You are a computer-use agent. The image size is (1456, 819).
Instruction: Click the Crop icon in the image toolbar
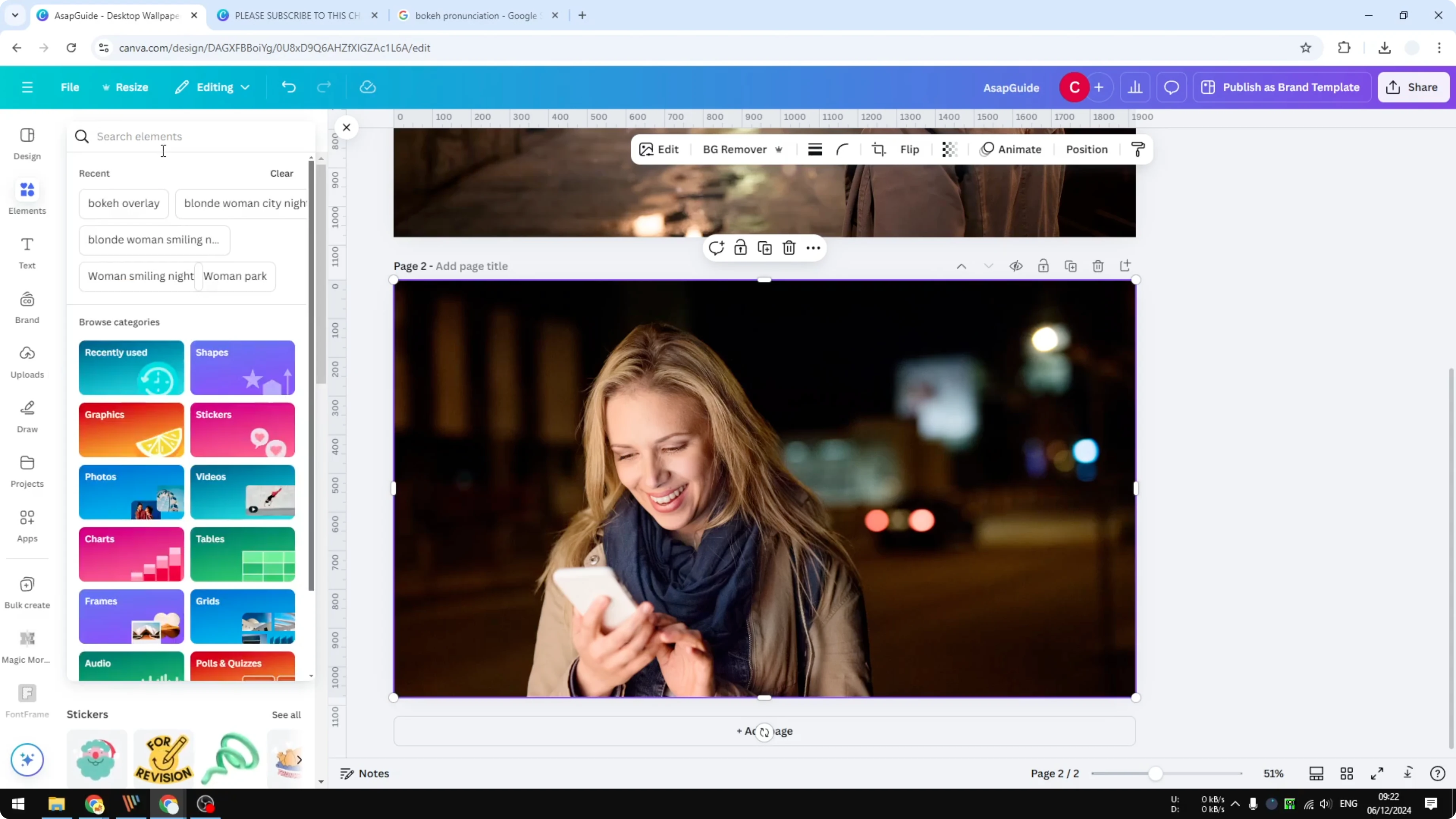(878, 149)
